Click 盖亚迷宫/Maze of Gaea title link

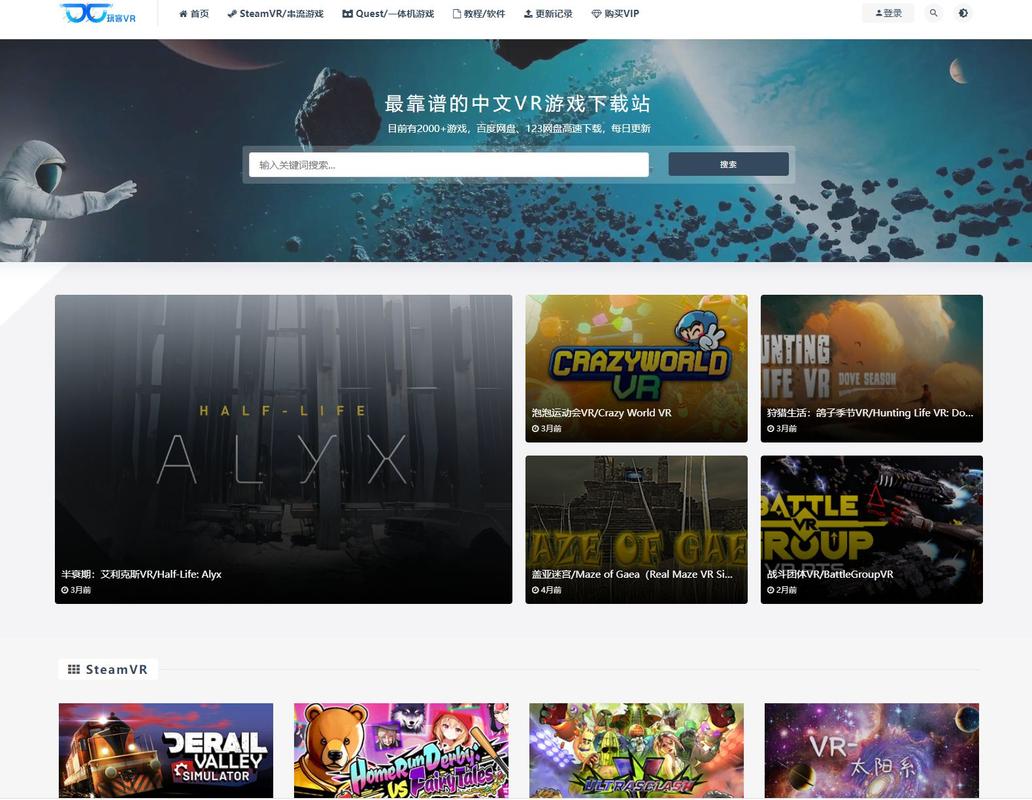click(x=632, y=574)
